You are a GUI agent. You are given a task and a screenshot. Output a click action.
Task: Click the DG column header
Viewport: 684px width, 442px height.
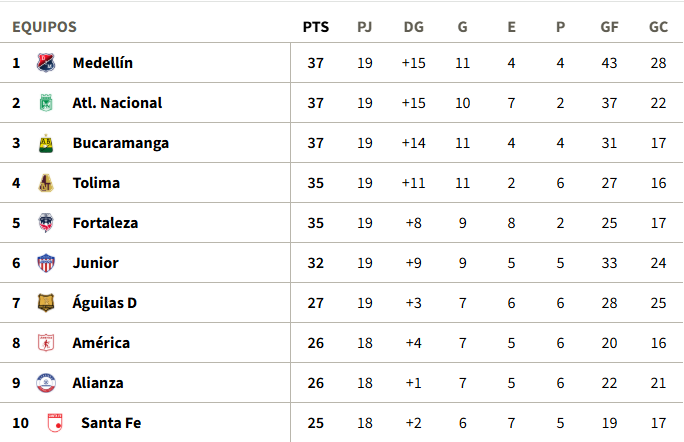coord(413,27)
